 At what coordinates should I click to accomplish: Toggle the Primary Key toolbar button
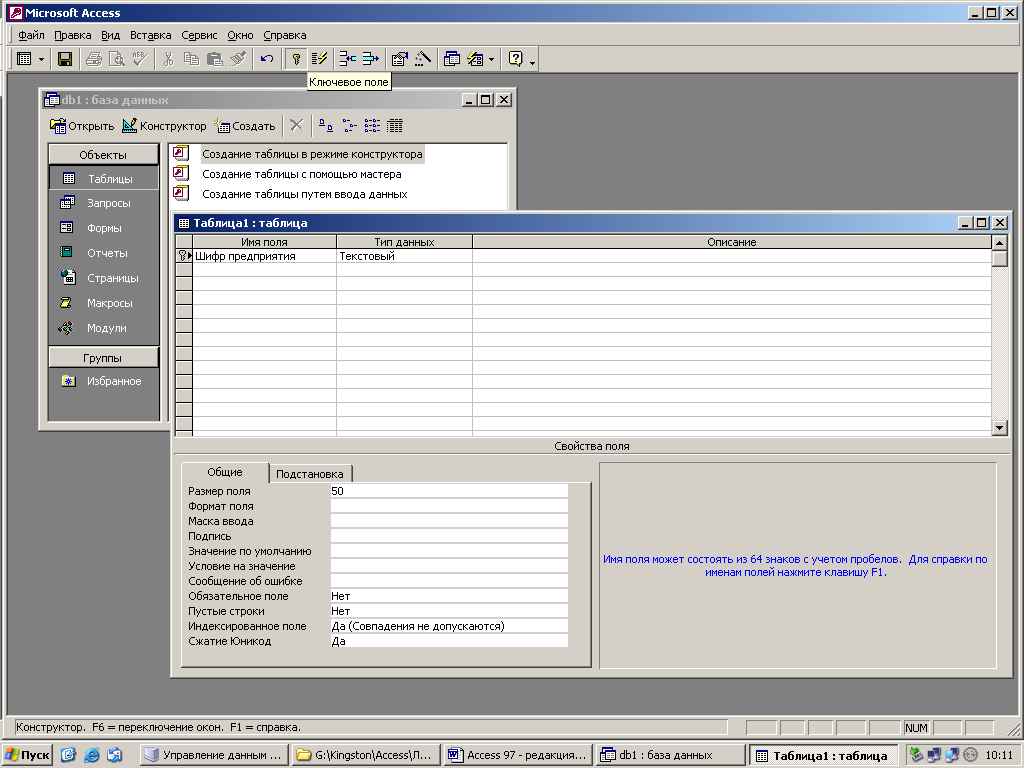[x=296, y=59]
